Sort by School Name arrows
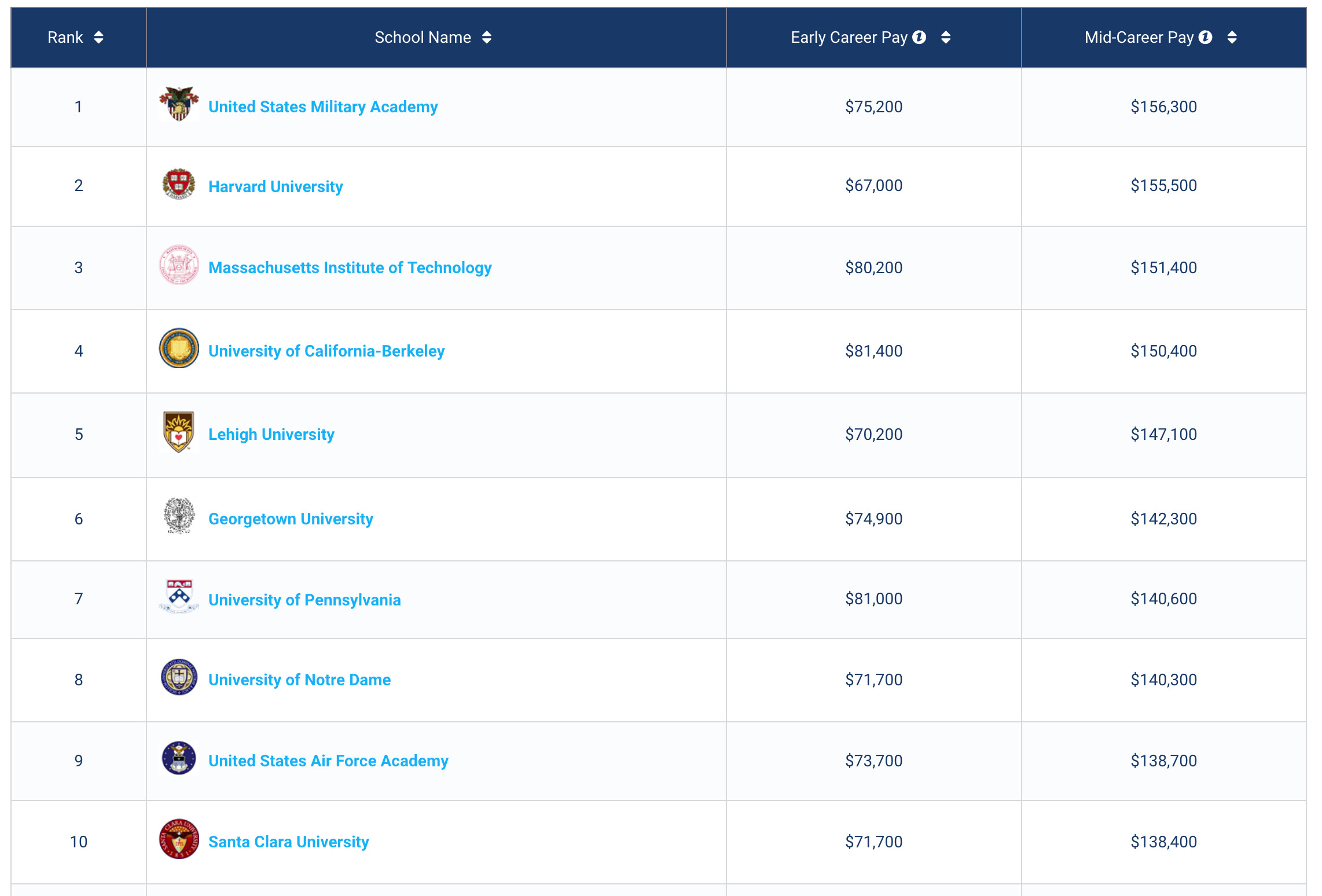Image resolution: width=1322 pixels, height=896 pixels. (x=487, y=38)
